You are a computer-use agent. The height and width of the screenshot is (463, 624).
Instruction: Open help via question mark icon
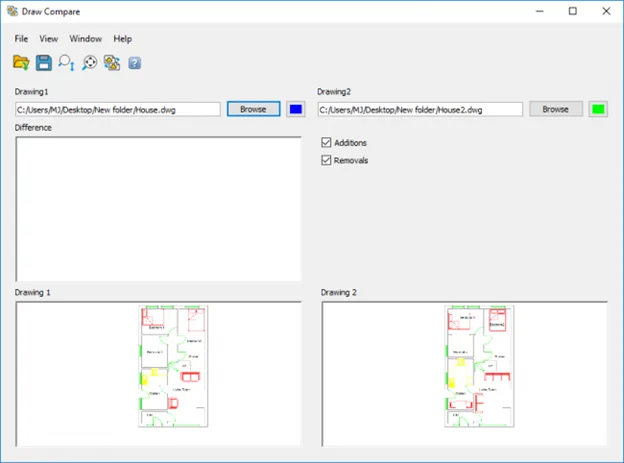(134, 63)
